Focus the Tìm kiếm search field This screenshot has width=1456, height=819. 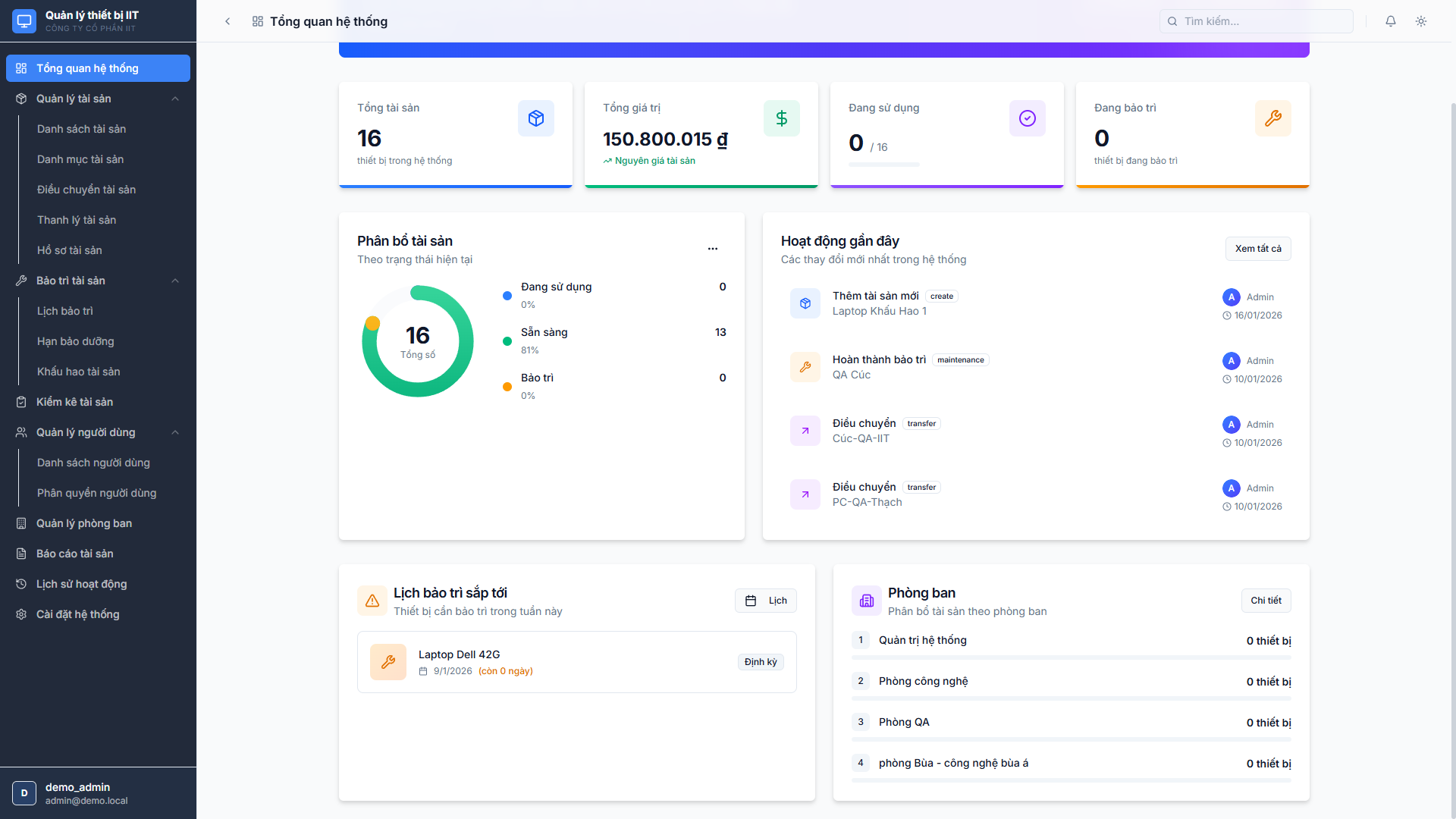click(1257, 21)
